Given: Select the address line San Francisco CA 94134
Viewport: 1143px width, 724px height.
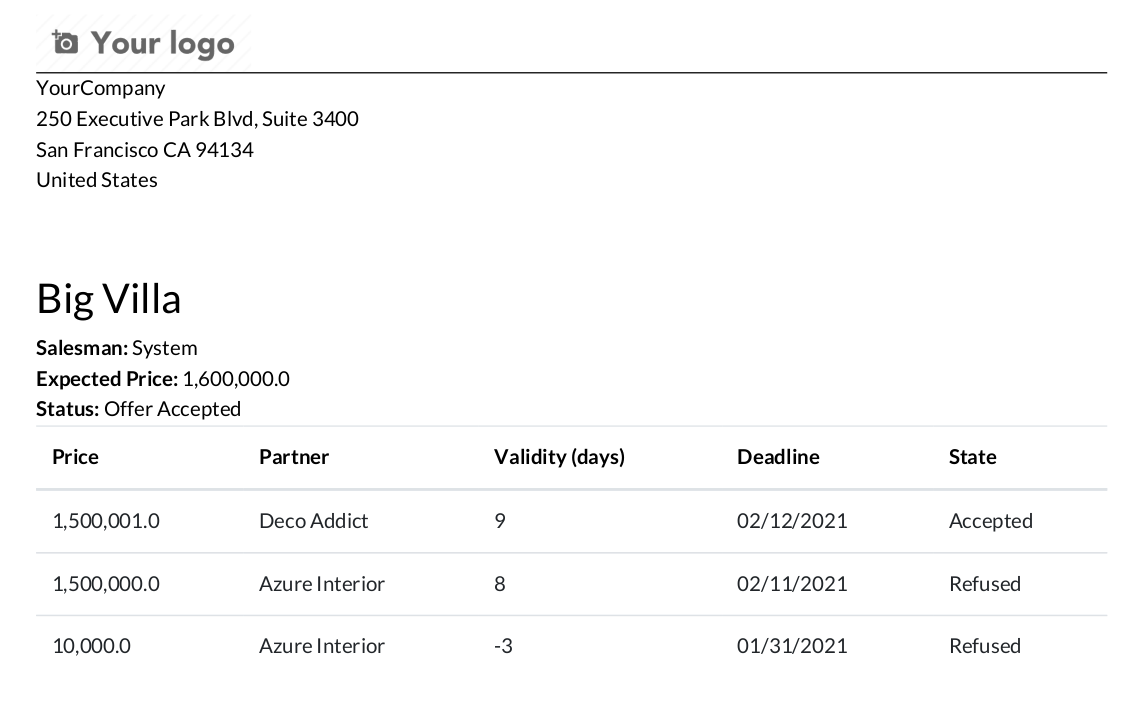Looking at the screenshot, I should pos(144,150).
